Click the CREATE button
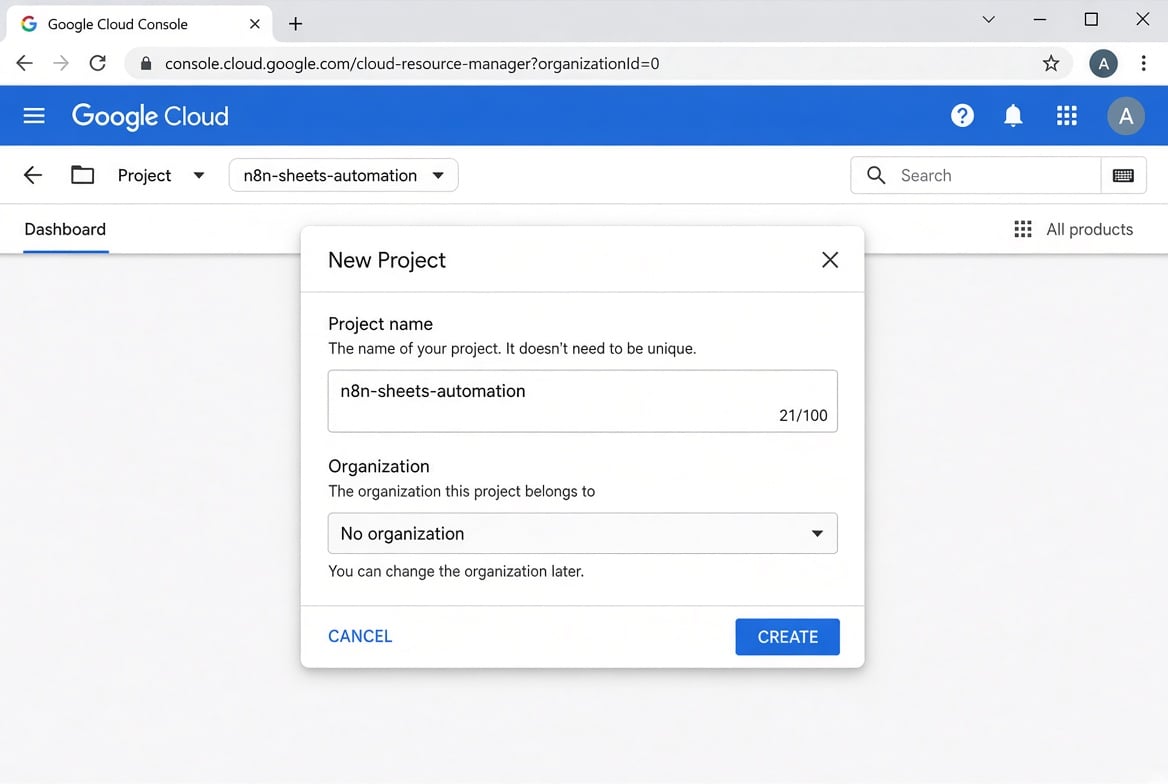 pos(787,637)
